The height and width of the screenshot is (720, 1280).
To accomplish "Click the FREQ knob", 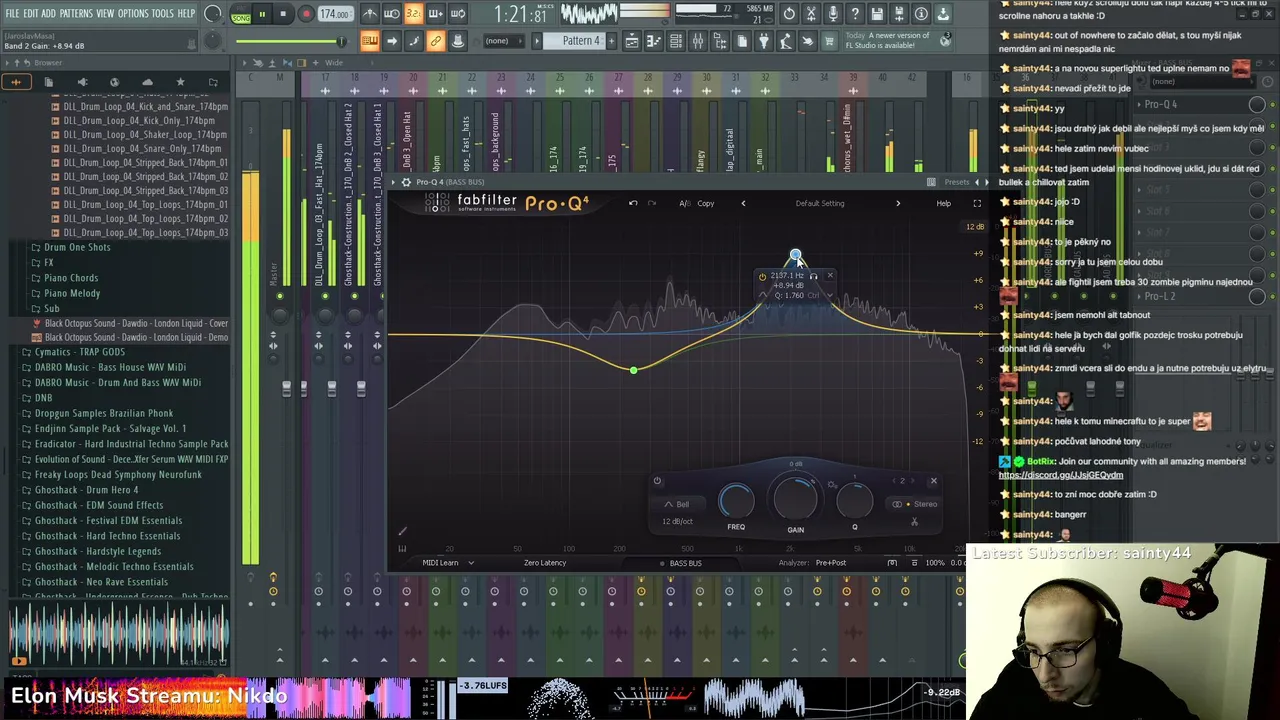I will click(736, 499).
